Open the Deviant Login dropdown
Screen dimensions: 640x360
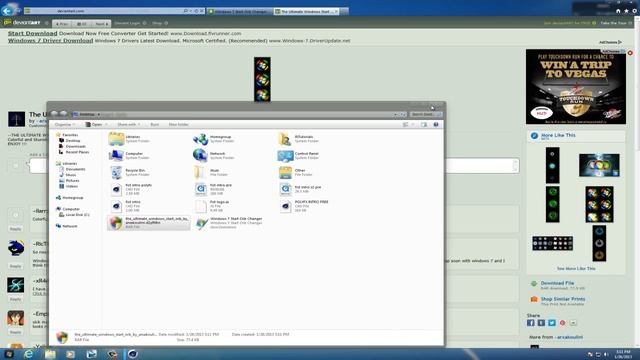[x=130, y=23]
